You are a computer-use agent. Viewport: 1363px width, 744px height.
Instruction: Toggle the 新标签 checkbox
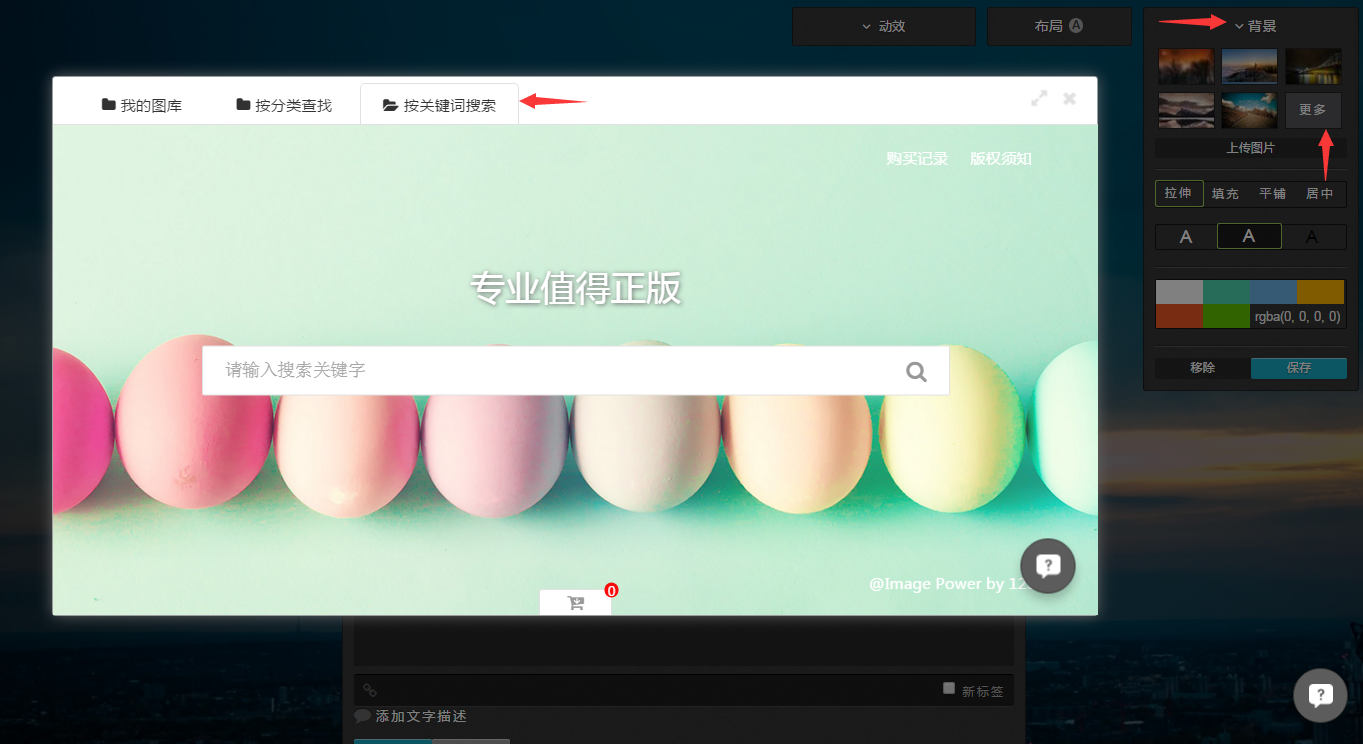tap(949, 688)
